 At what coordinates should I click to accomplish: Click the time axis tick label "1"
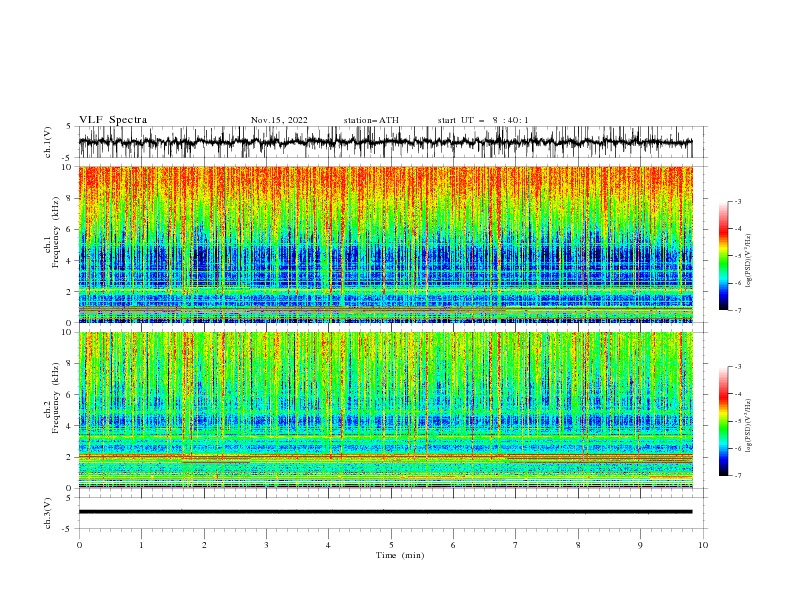pyautogui.click(x=141, y=545)
